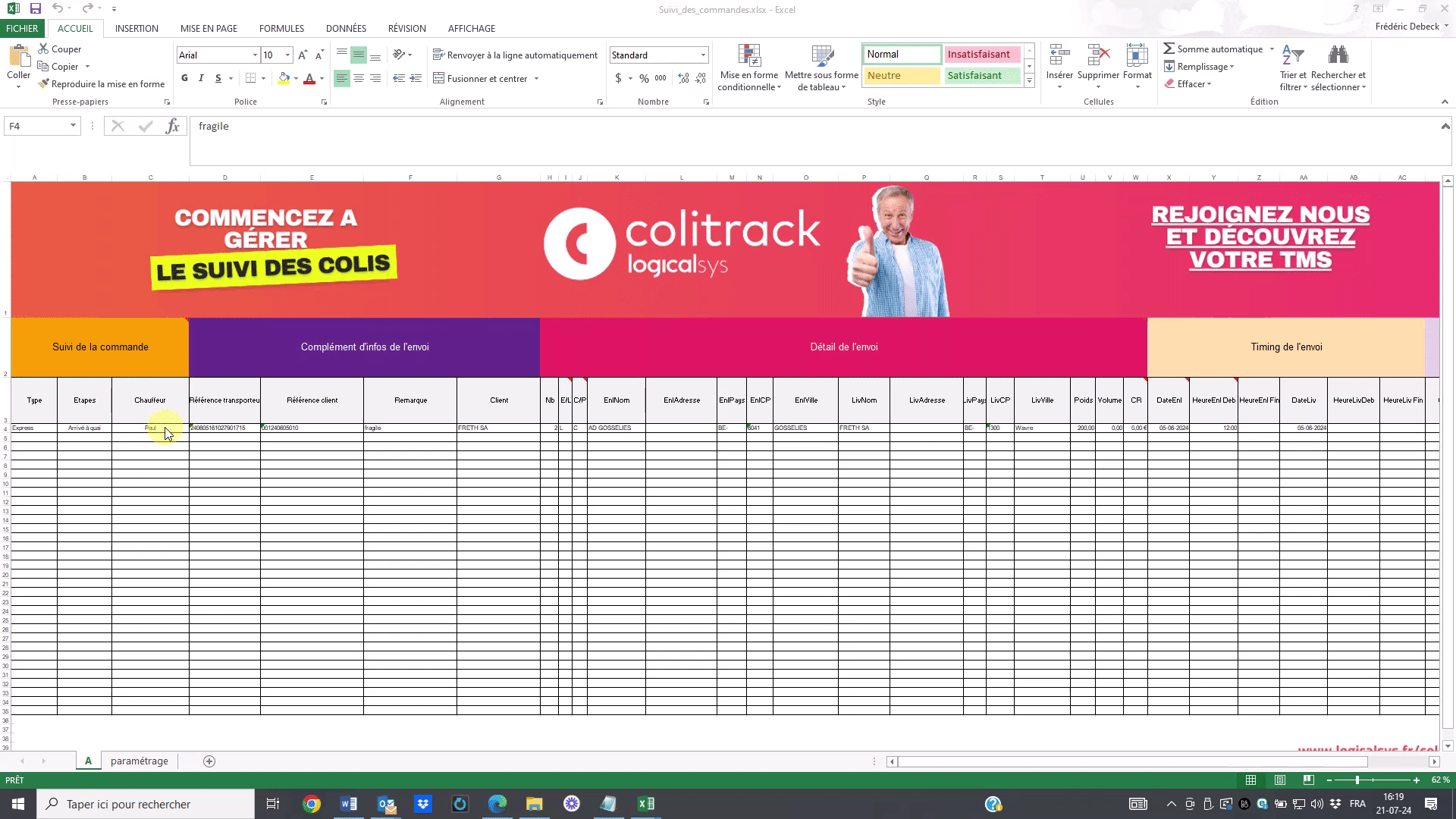The image size is (1456, 819).
Task: Click the Supprimer cells icon
Action: [1098, 56]
